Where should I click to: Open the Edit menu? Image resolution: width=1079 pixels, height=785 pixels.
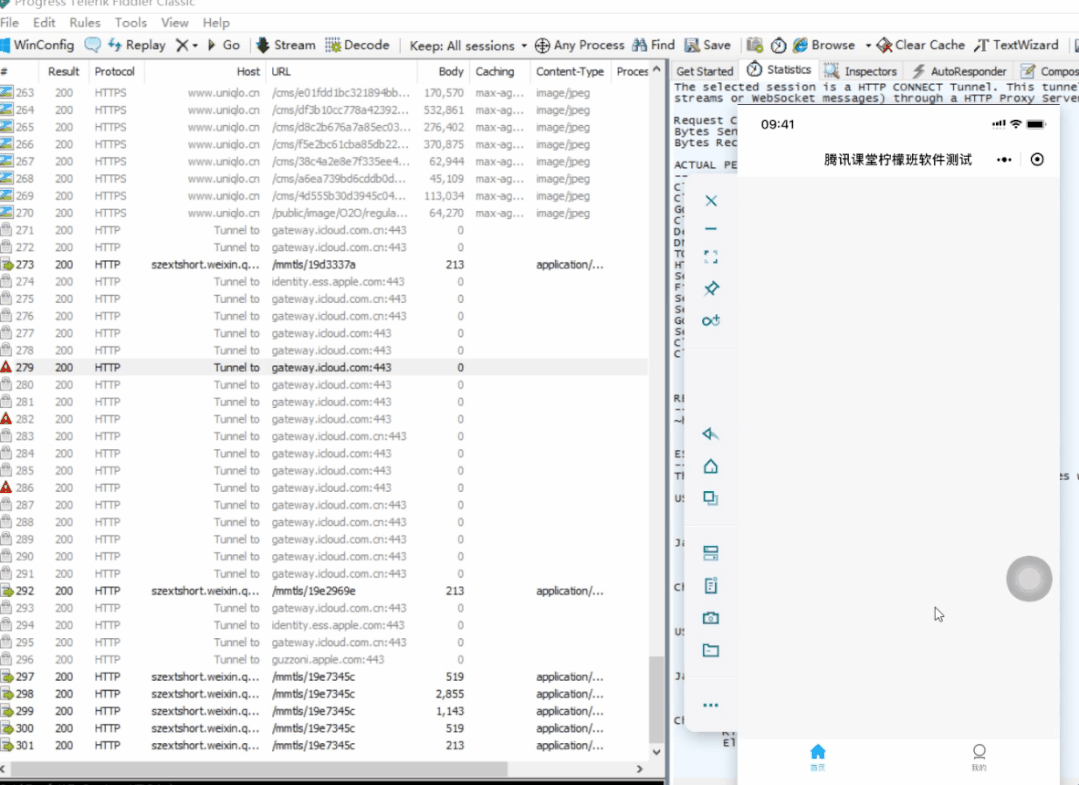click(44, 23)
